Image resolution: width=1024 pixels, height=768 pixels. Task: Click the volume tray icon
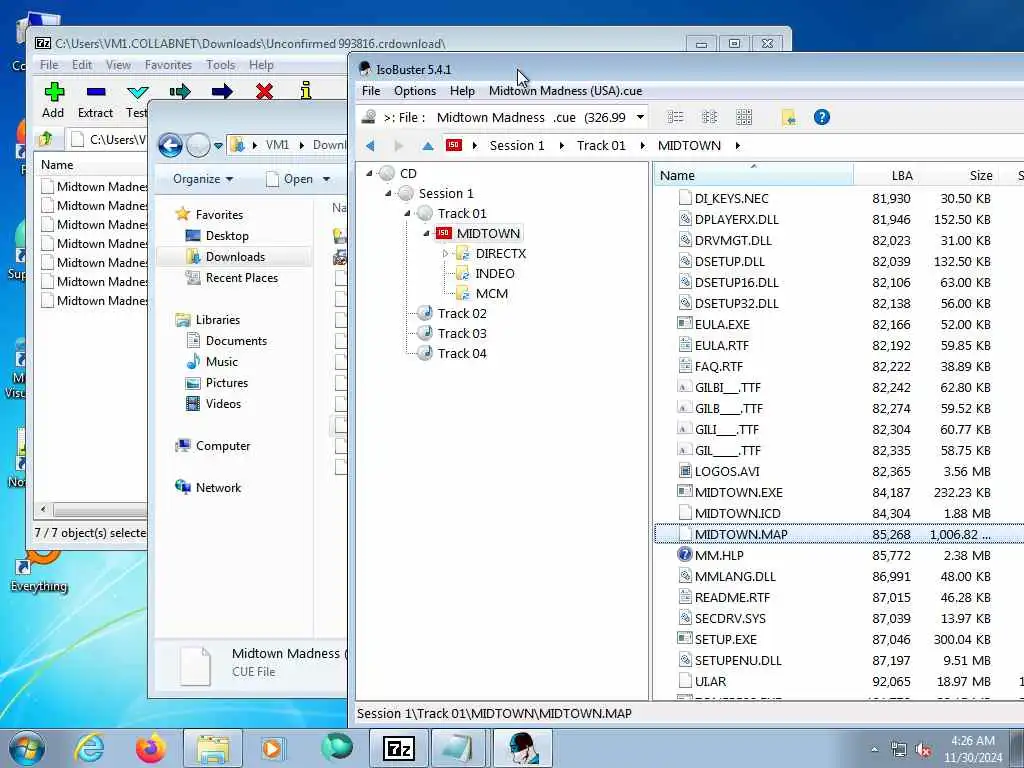pos(924,750)
